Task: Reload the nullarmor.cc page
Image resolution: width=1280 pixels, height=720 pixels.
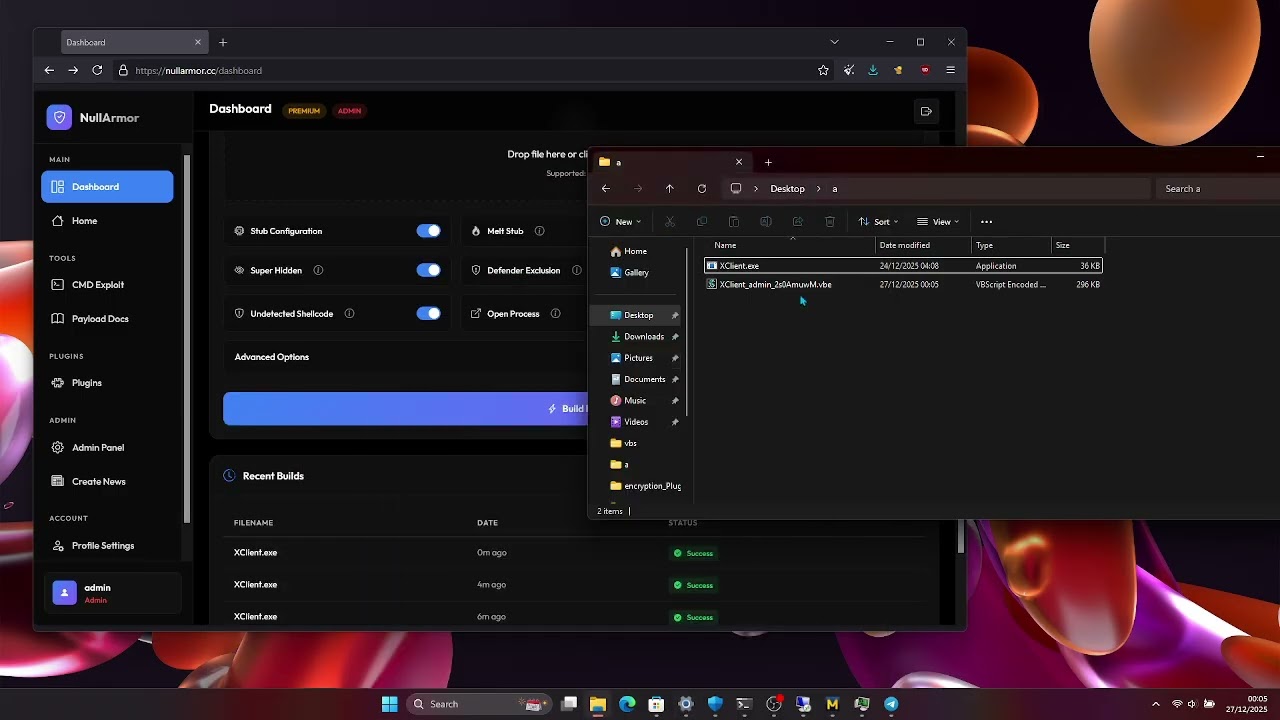Action: click(x=97, y=70)
